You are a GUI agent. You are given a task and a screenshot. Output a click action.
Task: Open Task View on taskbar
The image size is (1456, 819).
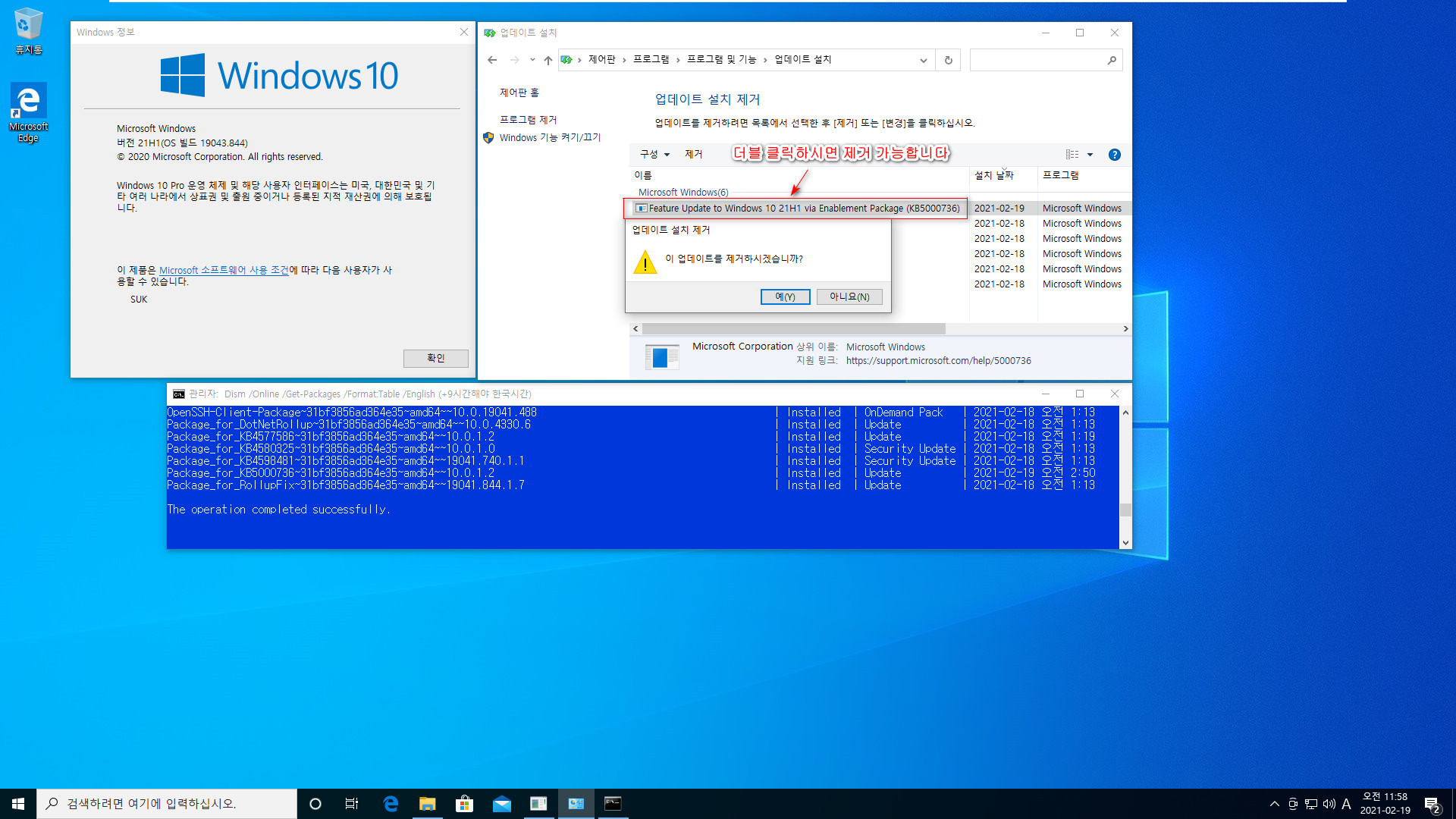352,804
